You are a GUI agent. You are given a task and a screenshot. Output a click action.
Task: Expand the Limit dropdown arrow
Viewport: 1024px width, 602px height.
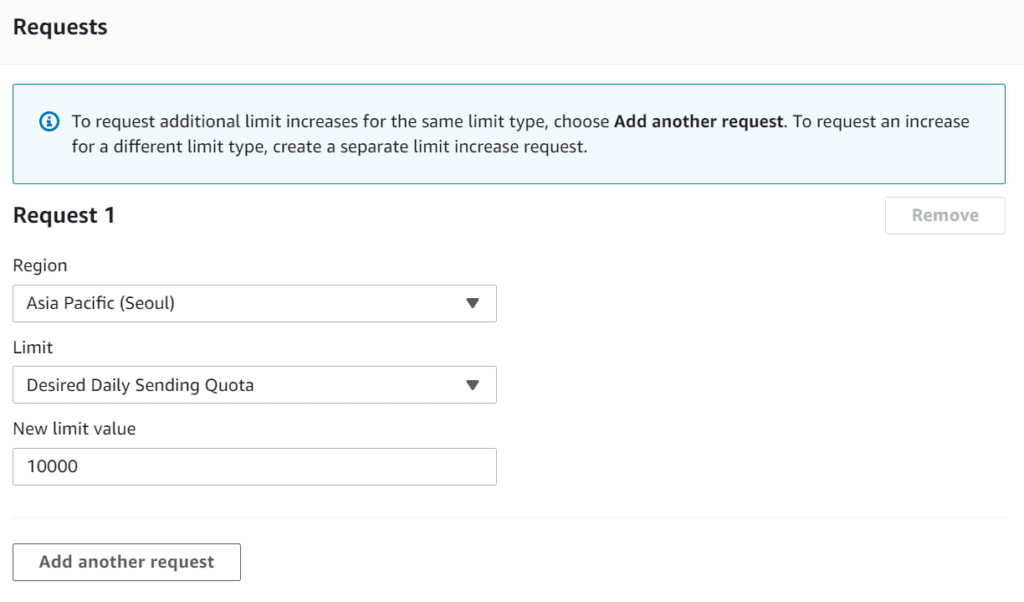point(473,385)
